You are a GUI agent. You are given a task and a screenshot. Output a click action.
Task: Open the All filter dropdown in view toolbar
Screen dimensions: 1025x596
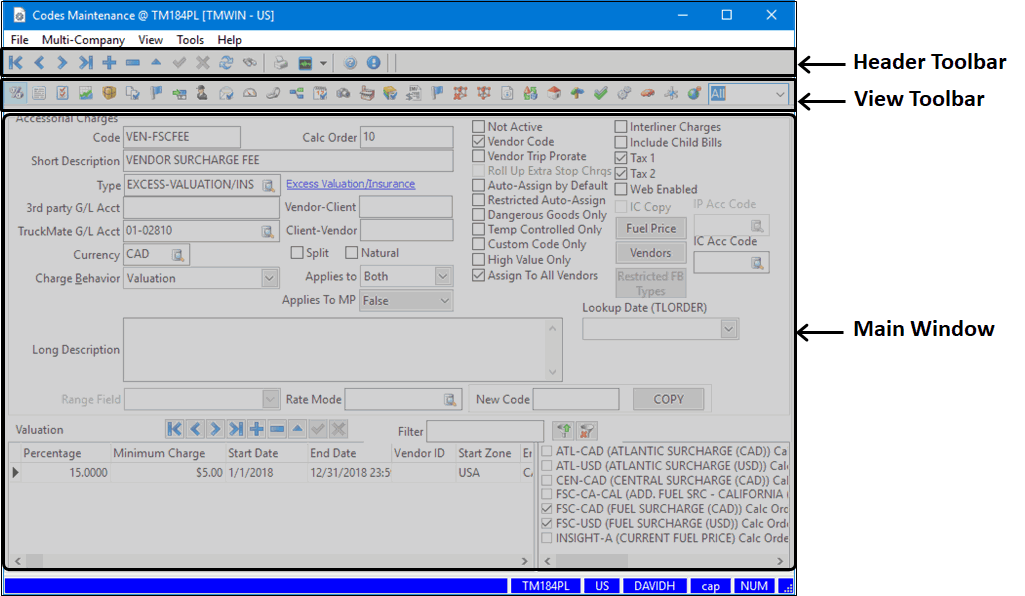[779, 94]
